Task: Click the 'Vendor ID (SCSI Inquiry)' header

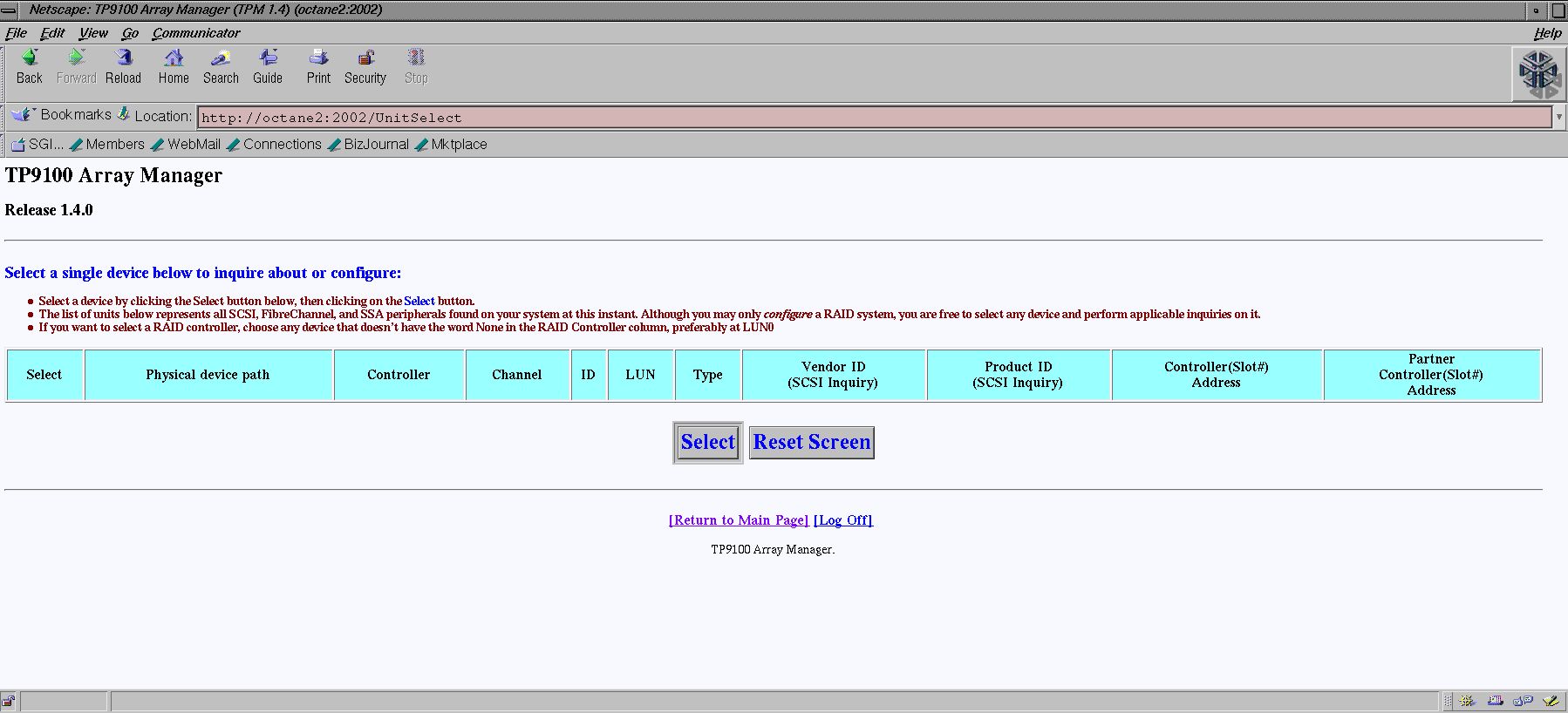Action: [833, 375]
